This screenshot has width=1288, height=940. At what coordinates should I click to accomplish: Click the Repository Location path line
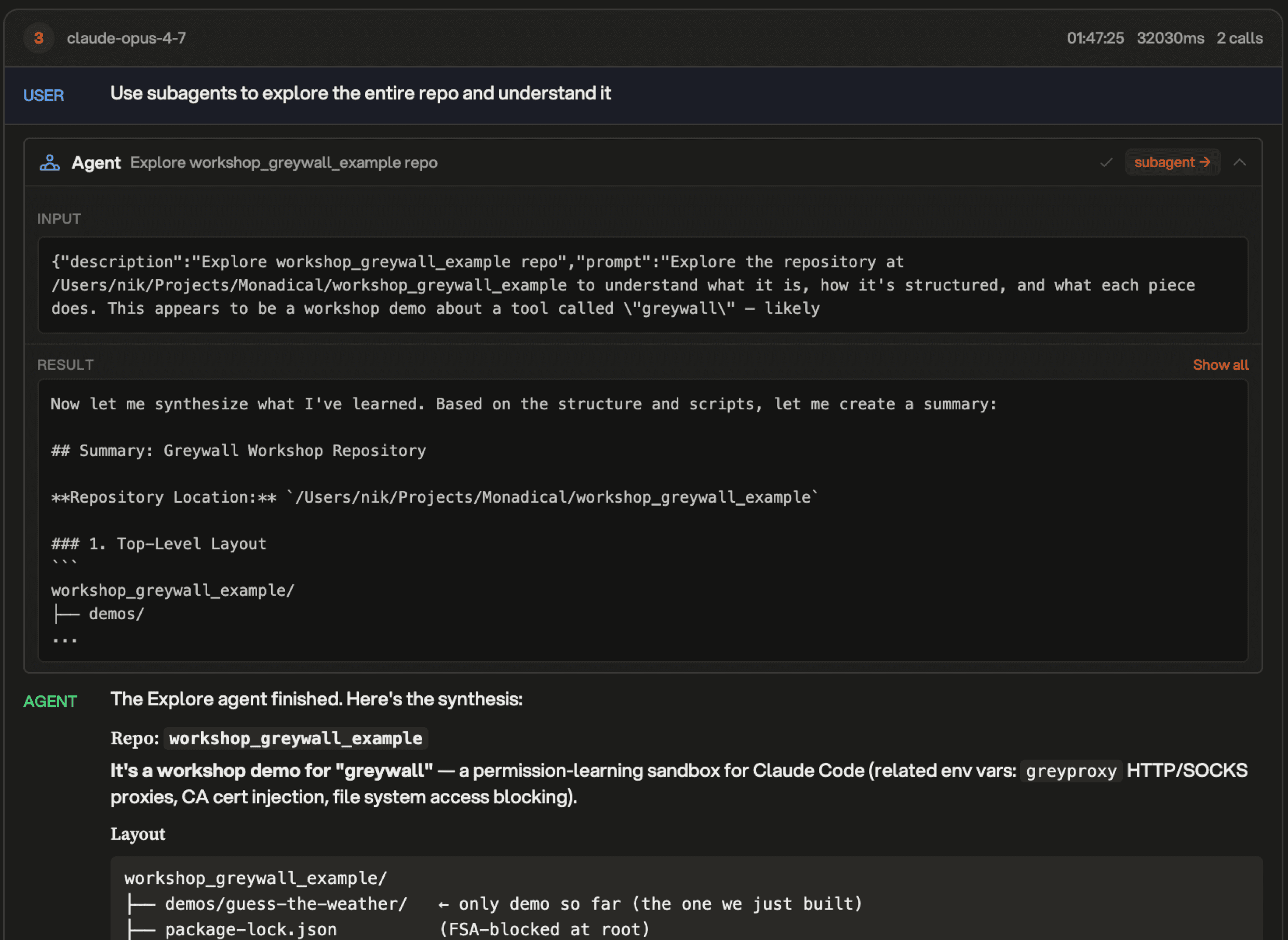coord(435,498)
